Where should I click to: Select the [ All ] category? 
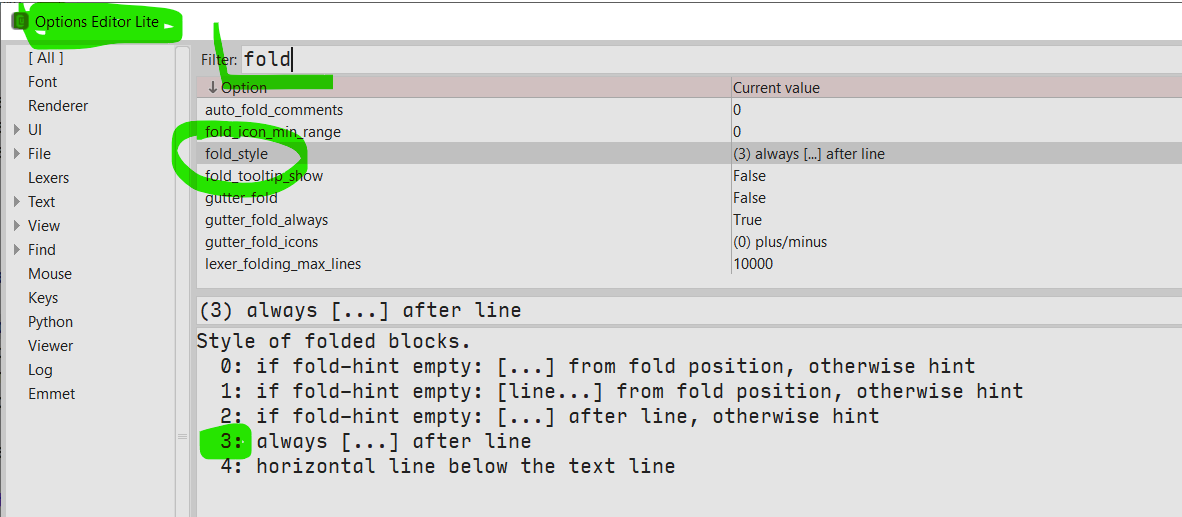click(x=45, y=58)
